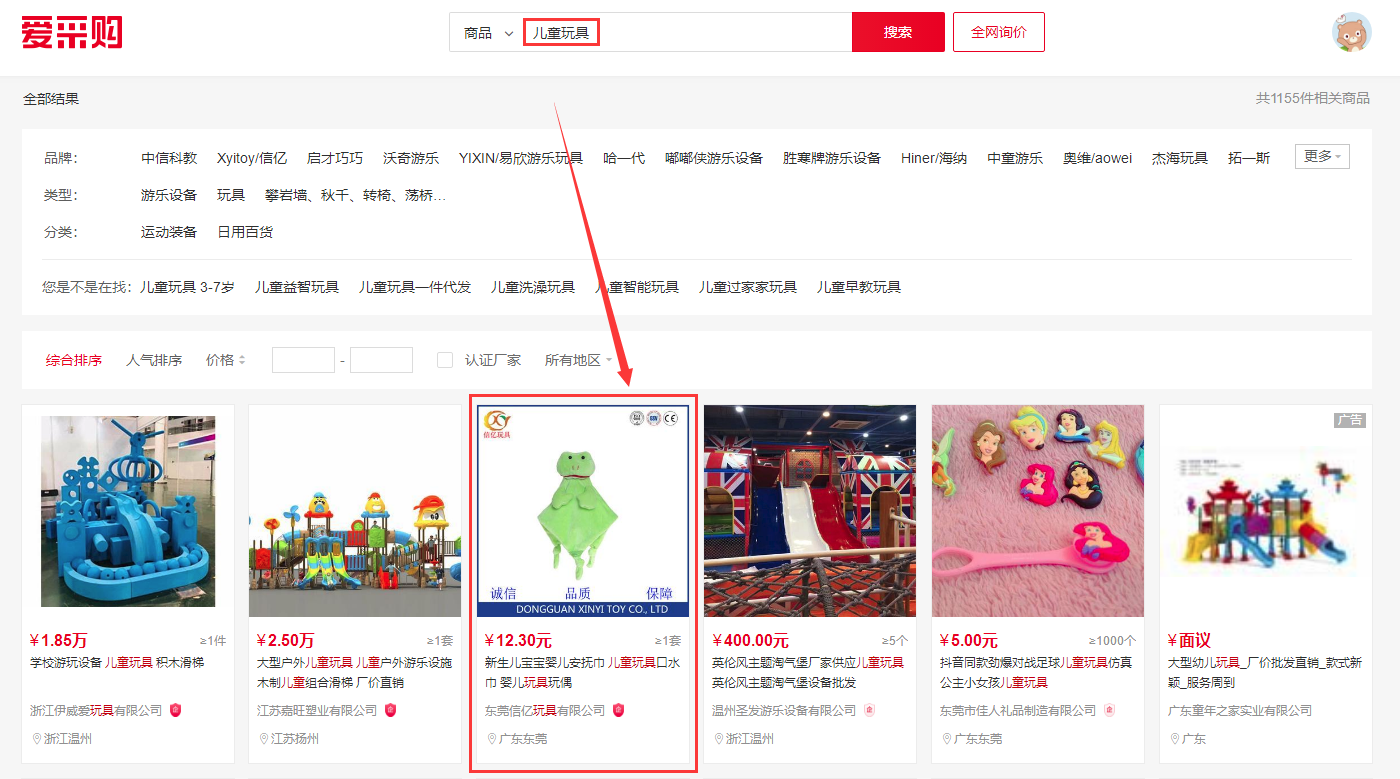Search suggestion 儿童玩具 3-7岁
Viewport: 1400px width, 779px height.
click(x=187, y=287)
